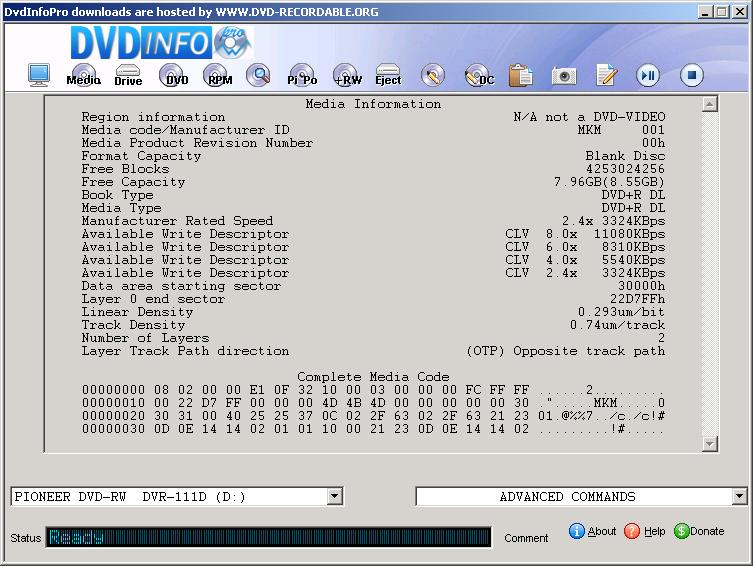Click the scrollbar down arrow
753x566 pixels.
click(710, 444)
